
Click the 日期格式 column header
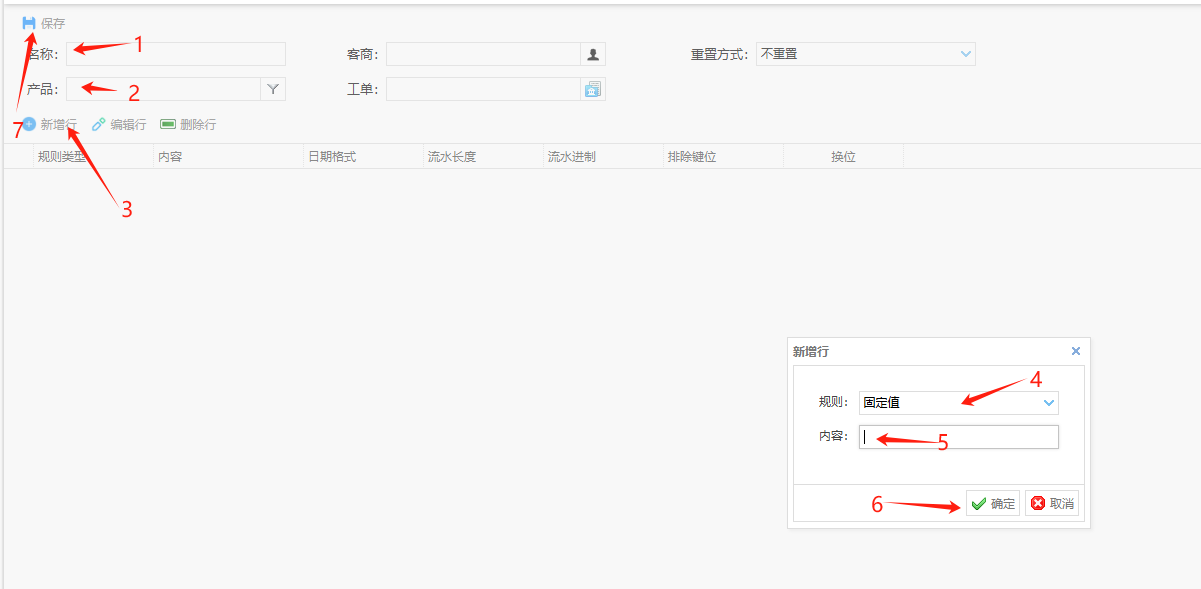click(332, 157)
